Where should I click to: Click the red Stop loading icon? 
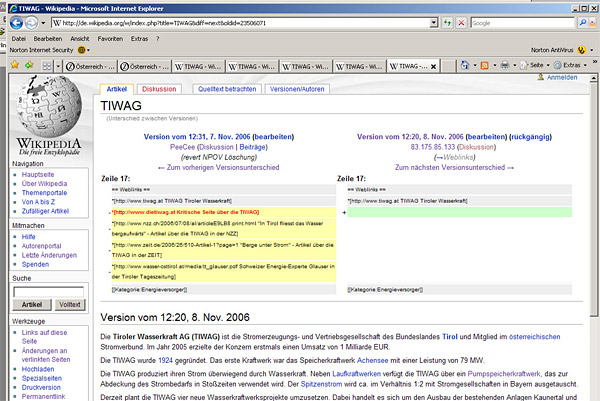point(461,23)
